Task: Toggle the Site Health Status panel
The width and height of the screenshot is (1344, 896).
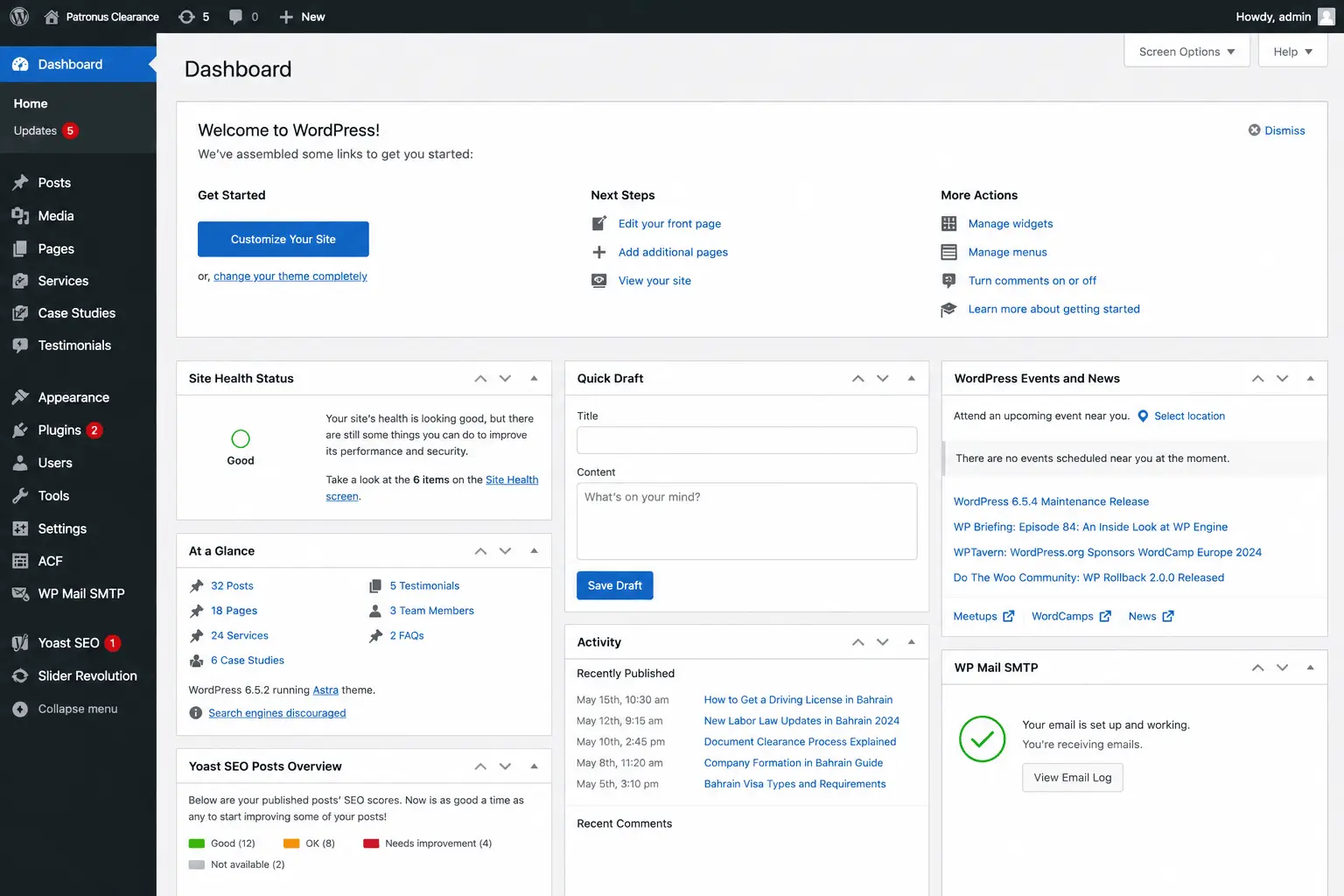Action: pyautogui.click(x=534, y=378)
